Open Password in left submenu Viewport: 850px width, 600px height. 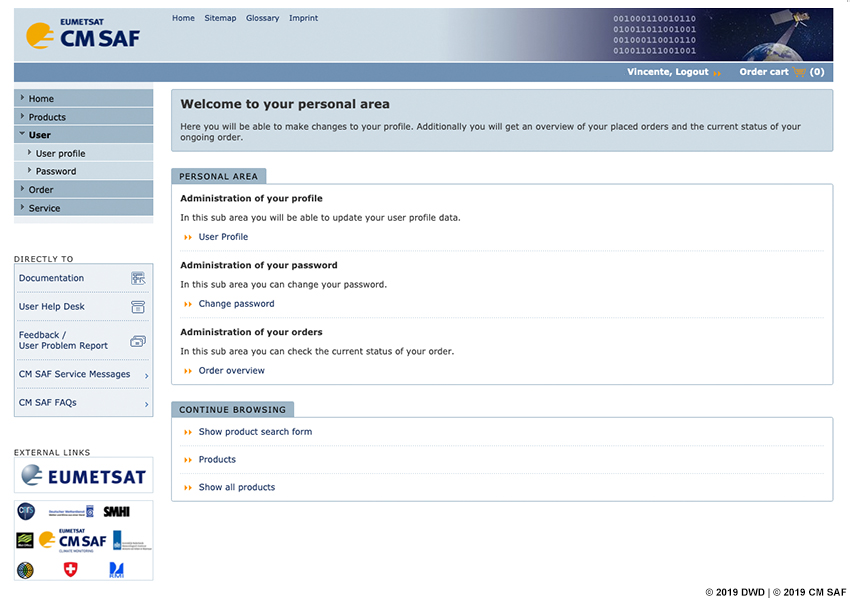pos(83,171)
